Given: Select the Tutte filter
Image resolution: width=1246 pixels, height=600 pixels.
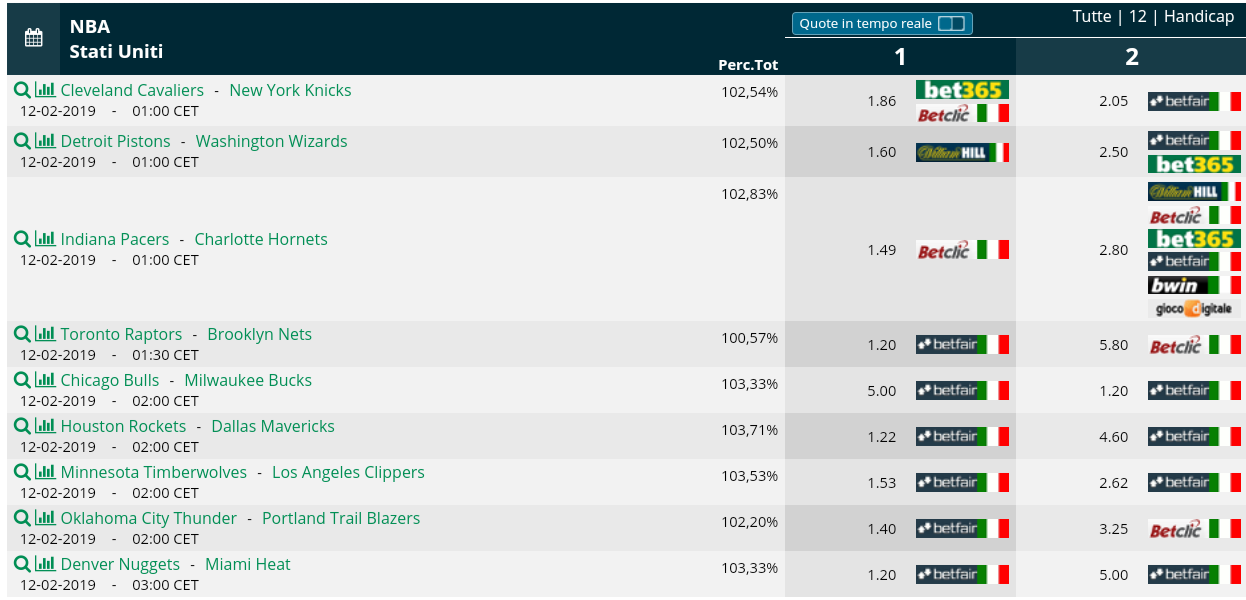Looking at the screenshot, I should 1092,17.
